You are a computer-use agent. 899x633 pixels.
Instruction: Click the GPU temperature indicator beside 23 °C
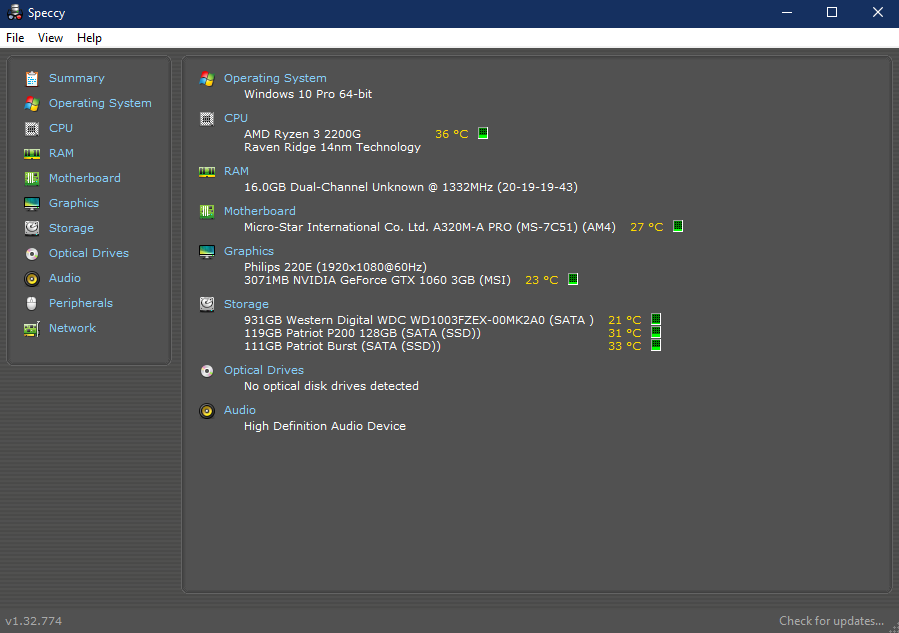[573, 280]
